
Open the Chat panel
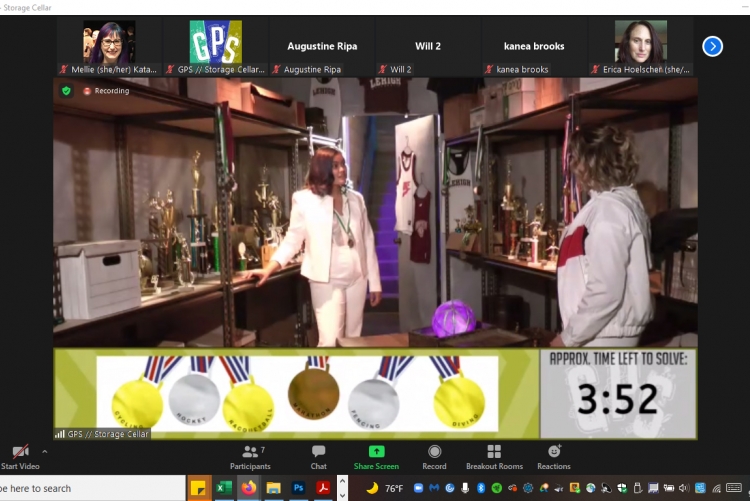click(318, 457)
